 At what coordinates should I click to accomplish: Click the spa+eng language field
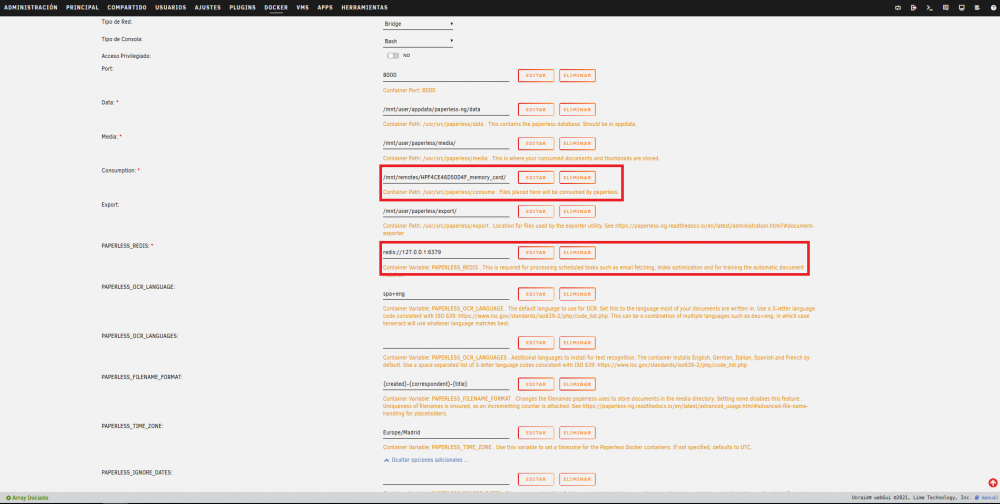tap(446, 294)
